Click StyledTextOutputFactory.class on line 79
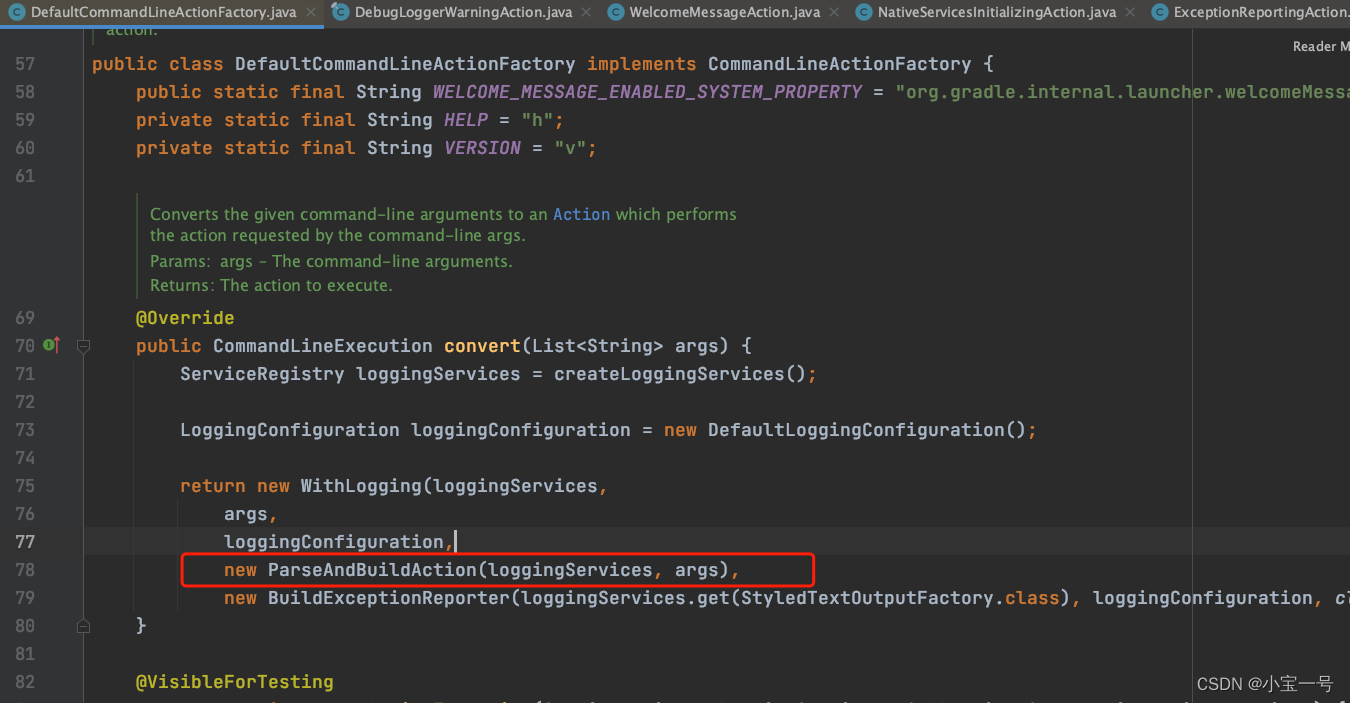Image resolution: width=1350 pixels, height=703 pixels. [x=900, y=598]
